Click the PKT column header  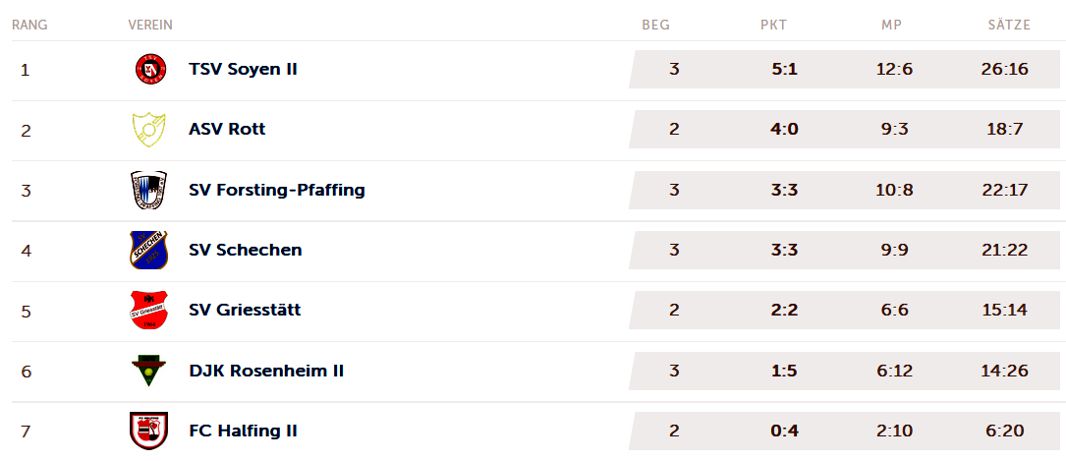point(774,25)
